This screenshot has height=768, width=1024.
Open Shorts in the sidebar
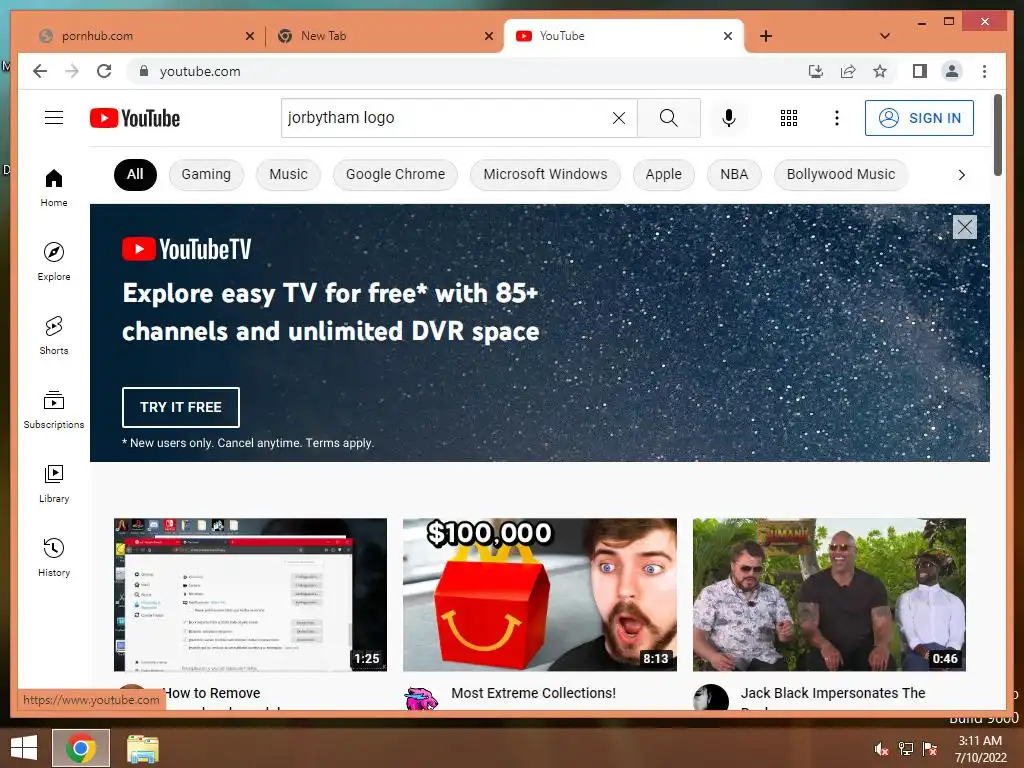[x=54, y=336]
